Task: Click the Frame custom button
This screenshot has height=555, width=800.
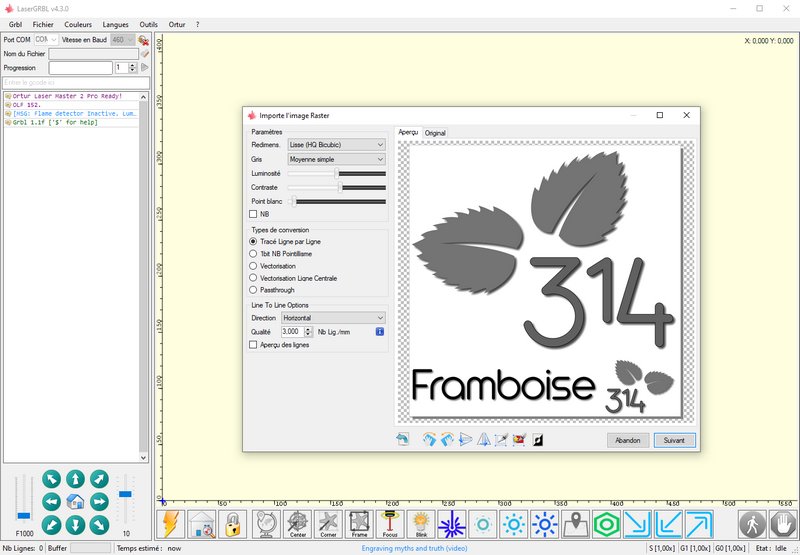Action: pyautogui.click(x=359, y=524)
